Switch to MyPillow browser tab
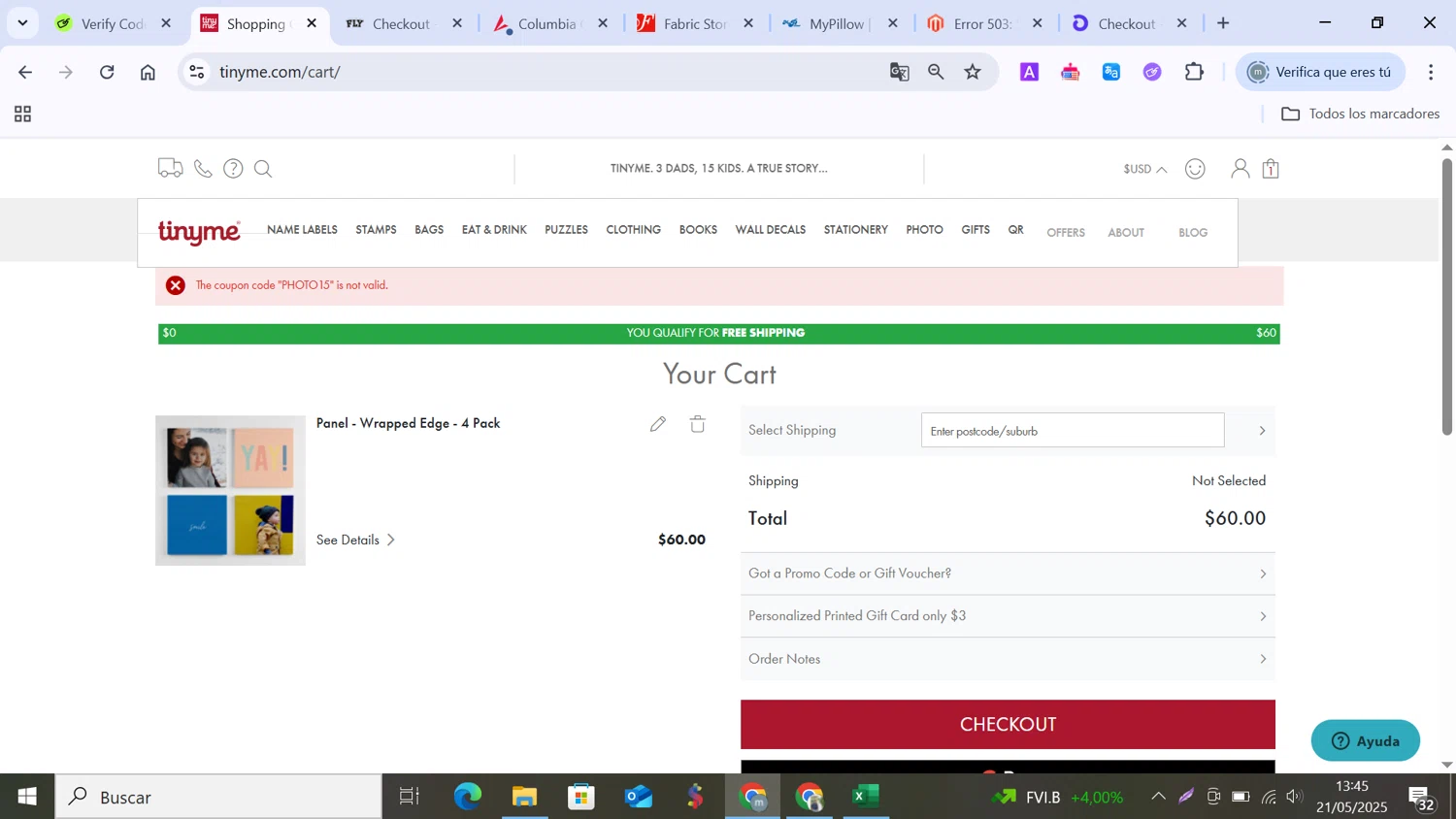 [841, 23]
